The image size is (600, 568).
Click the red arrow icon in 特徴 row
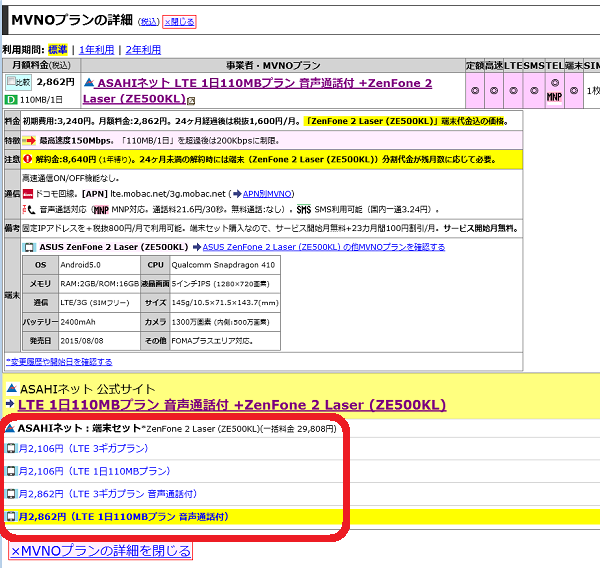coord(29,140)
